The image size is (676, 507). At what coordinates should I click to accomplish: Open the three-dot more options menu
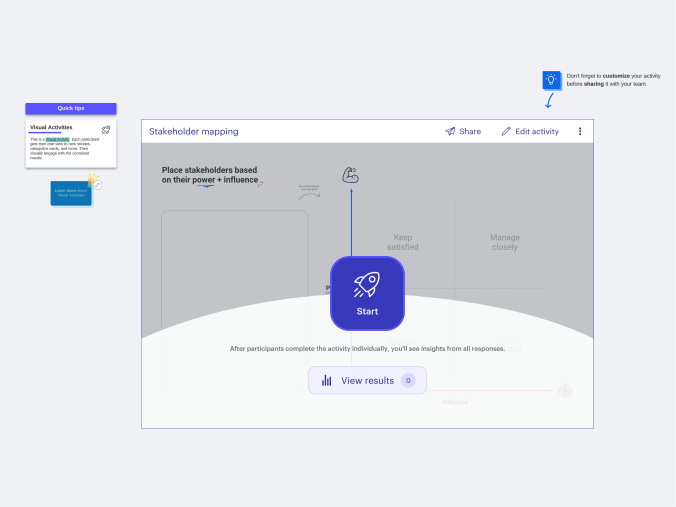[580, 131]
